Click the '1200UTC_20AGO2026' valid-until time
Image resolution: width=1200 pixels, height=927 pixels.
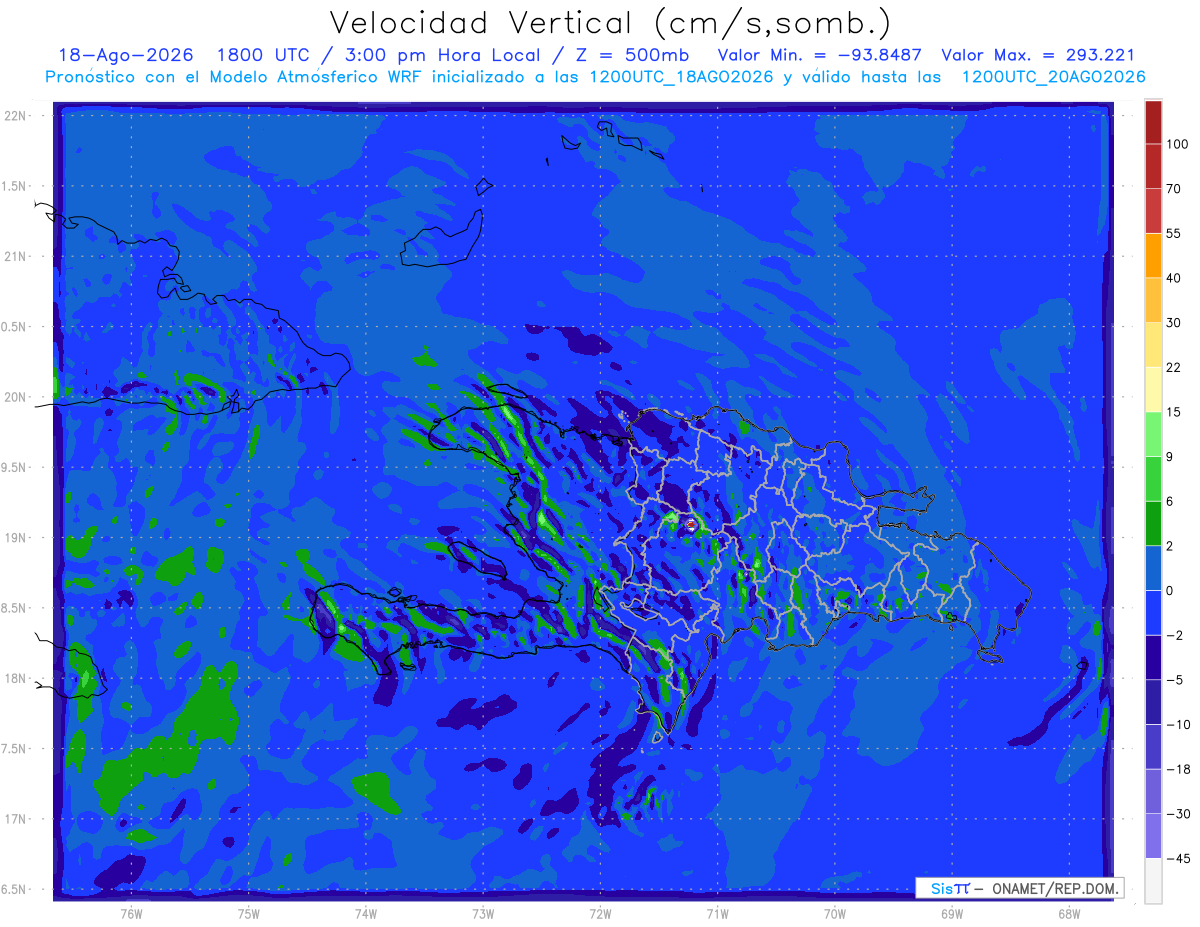(x=1053, y=77)
